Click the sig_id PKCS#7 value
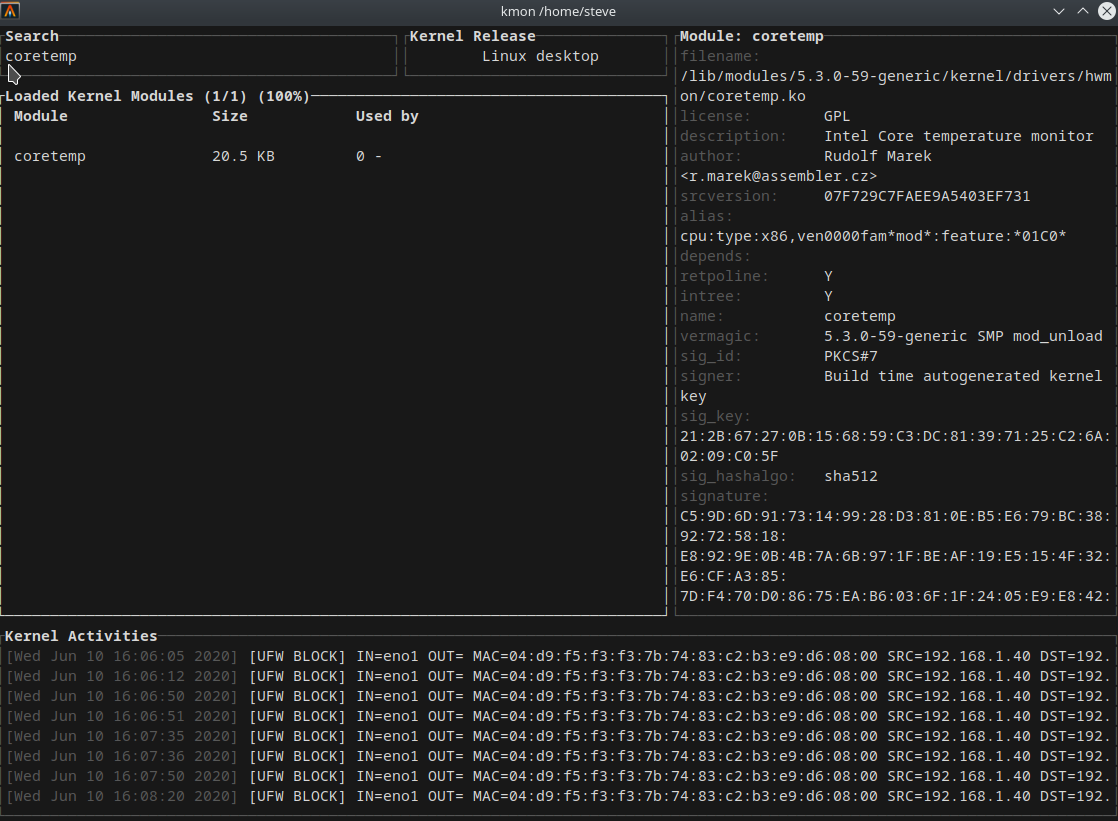Viewport: 1118px width, 821px height. coord(851,356)
